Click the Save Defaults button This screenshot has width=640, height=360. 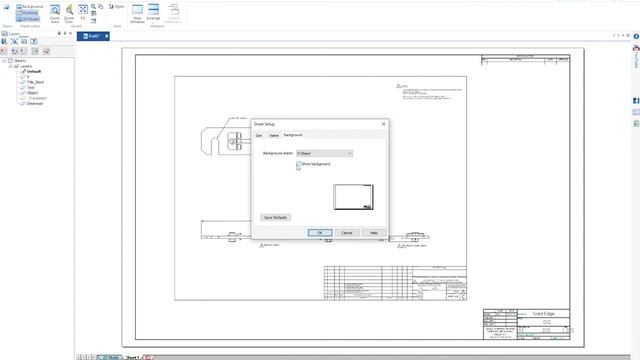(x=276, y=218)
